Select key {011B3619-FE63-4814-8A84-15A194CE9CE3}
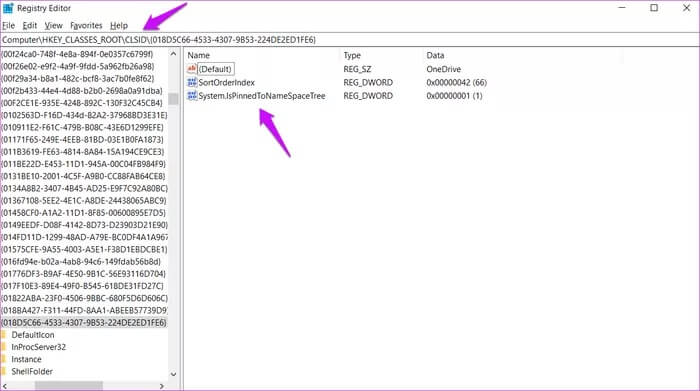 coord(83,152)
